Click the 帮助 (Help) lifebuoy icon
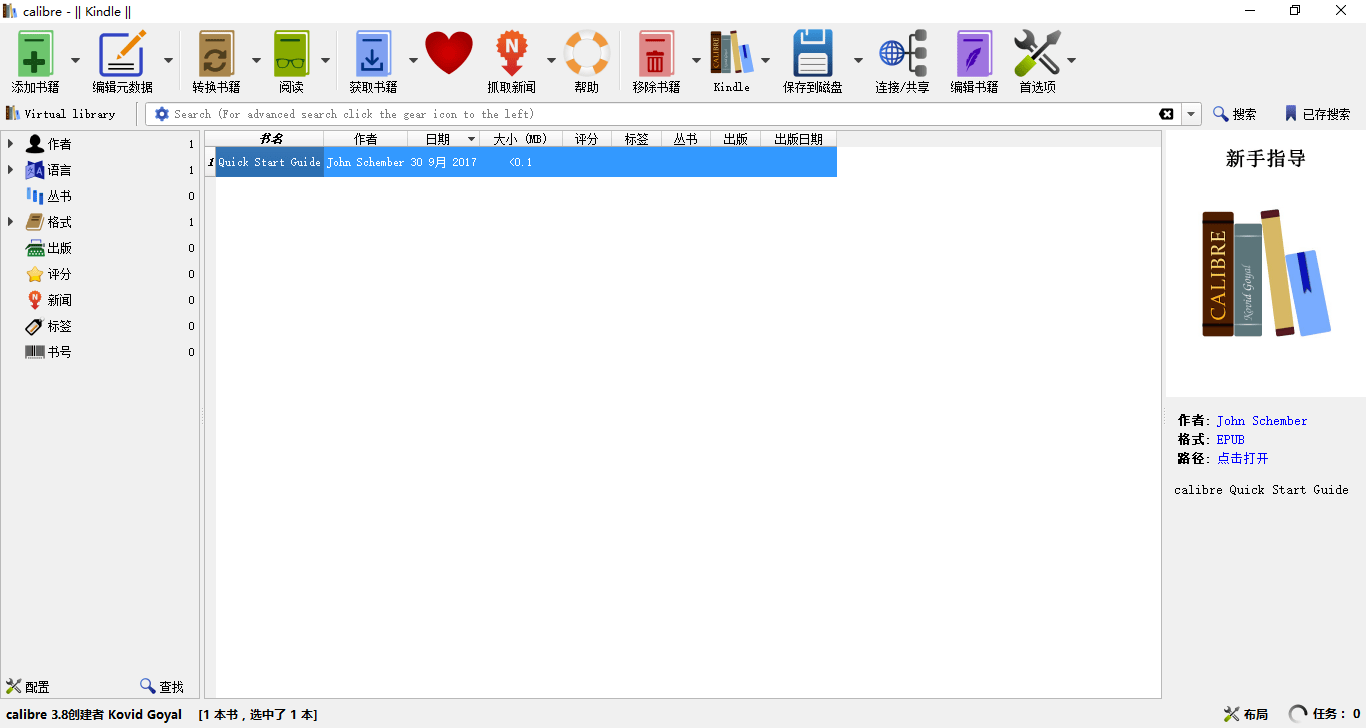Image resolution: width=1366 pixels, height=728 pixels. 587,53
